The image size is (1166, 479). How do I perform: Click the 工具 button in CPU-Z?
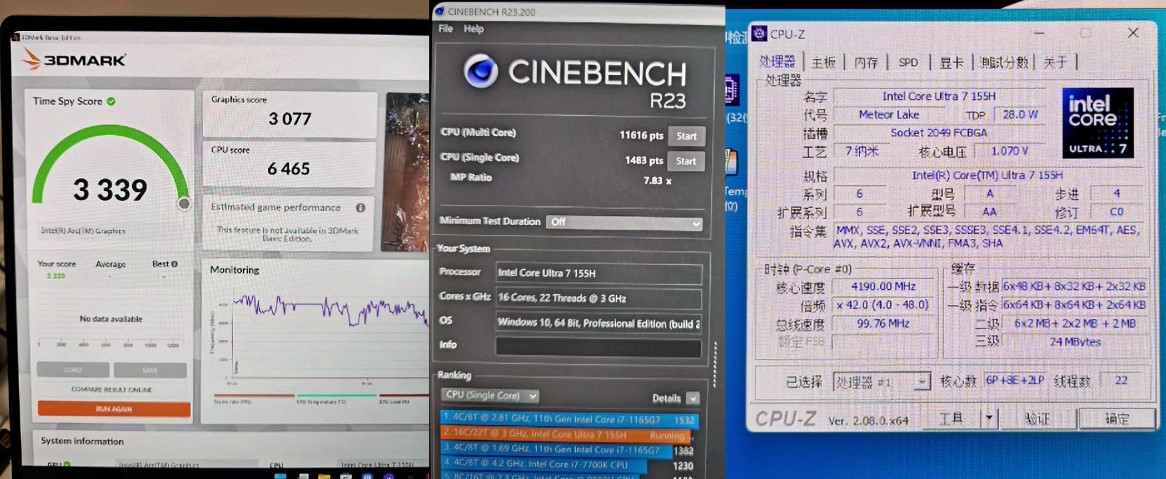point(951,419)
